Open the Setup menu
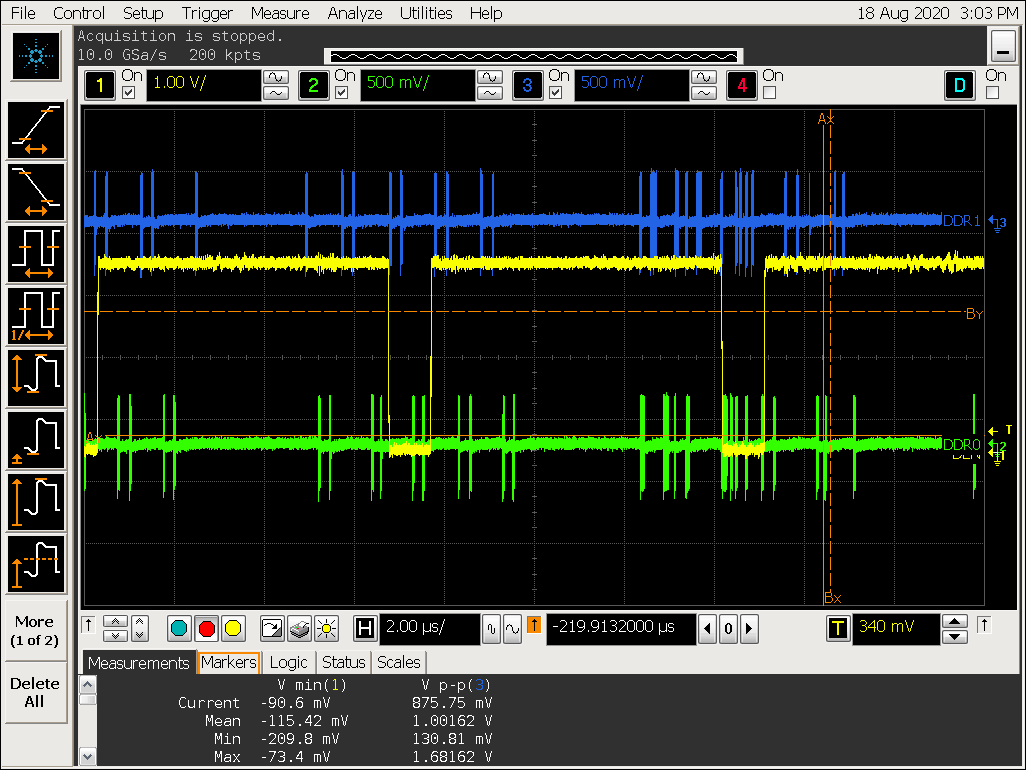This screenshot has width=1026, height=770. click(143, 13)
